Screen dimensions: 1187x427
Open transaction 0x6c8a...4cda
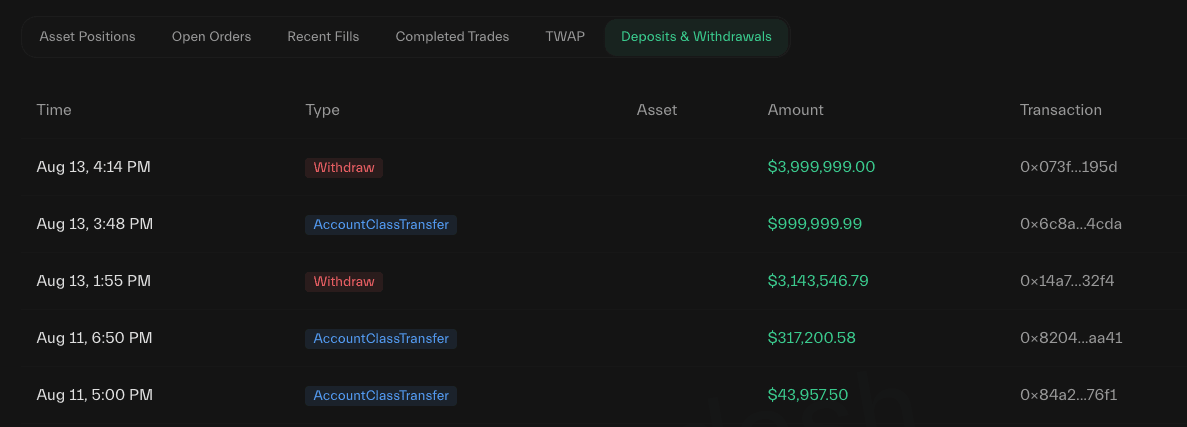tap(1070, 224)
